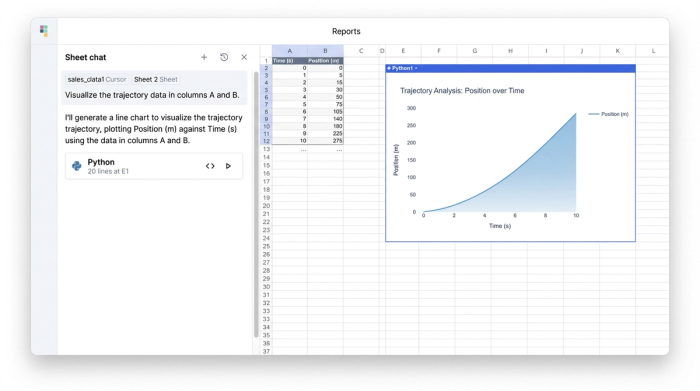
Task: Click the chat panel vertical scrollbar
Action: [256, 204]
